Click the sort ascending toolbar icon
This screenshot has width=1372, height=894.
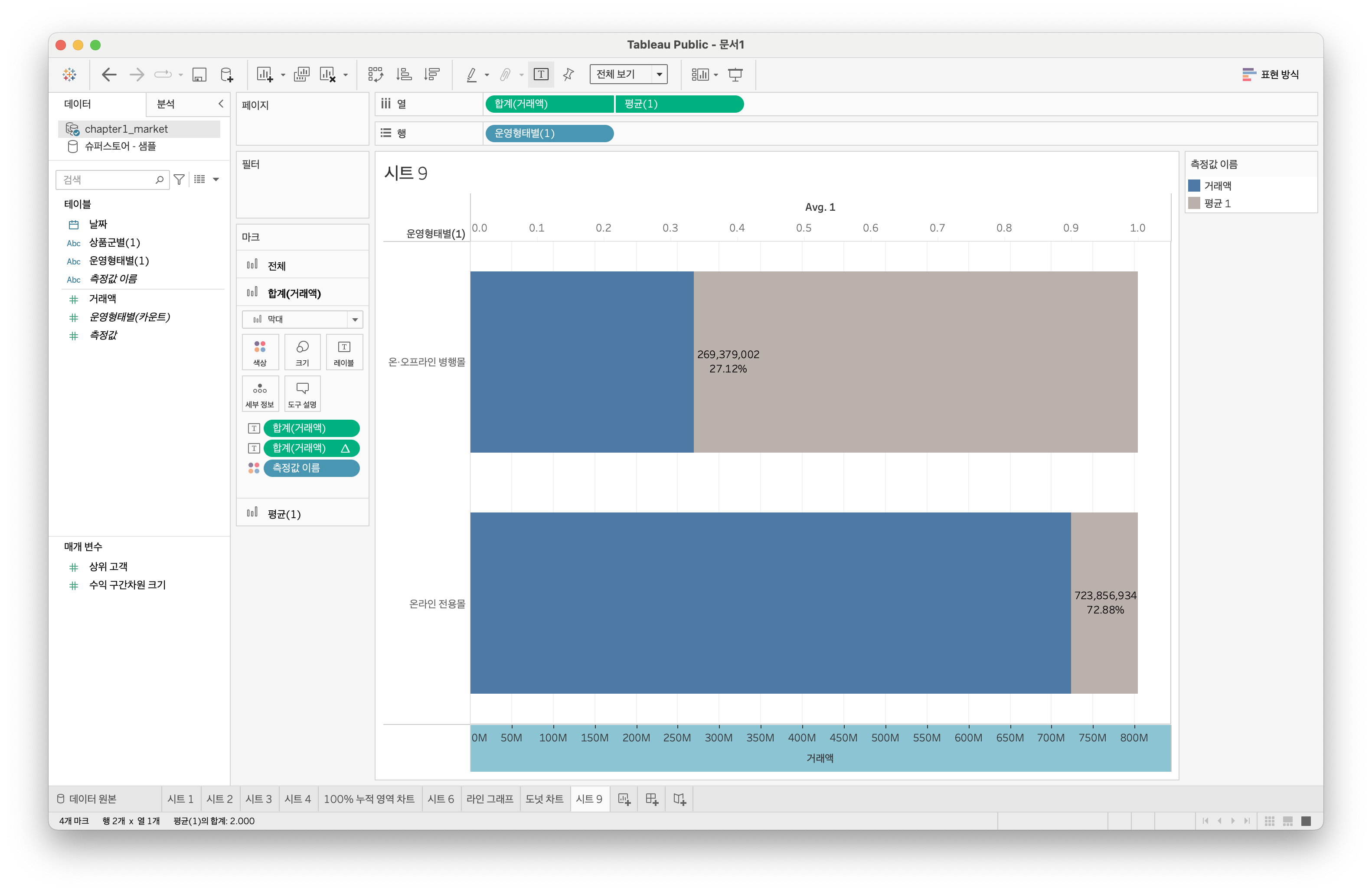(404, 75)
